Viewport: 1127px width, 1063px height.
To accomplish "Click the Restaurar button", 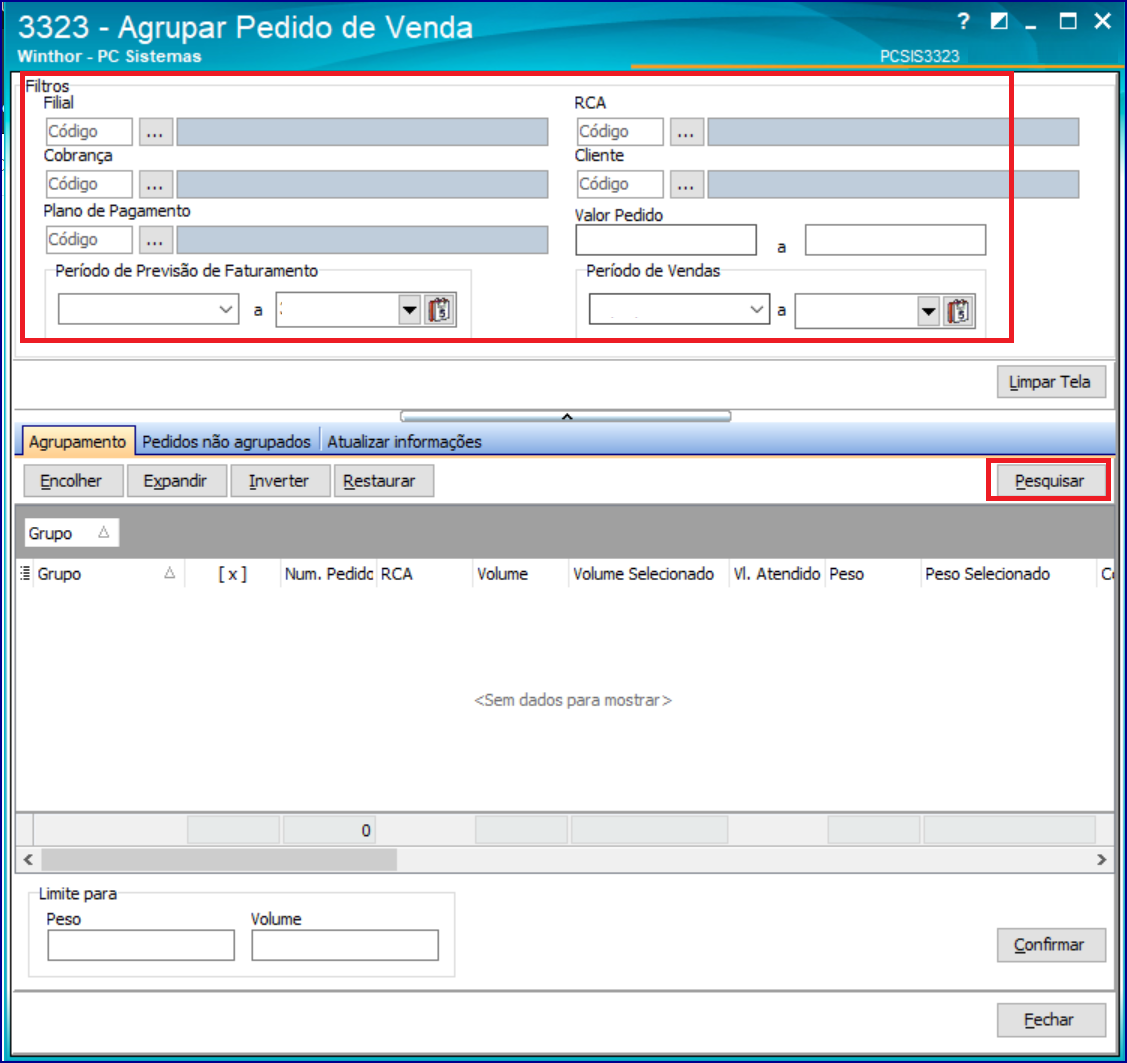I will click(383, 481).
